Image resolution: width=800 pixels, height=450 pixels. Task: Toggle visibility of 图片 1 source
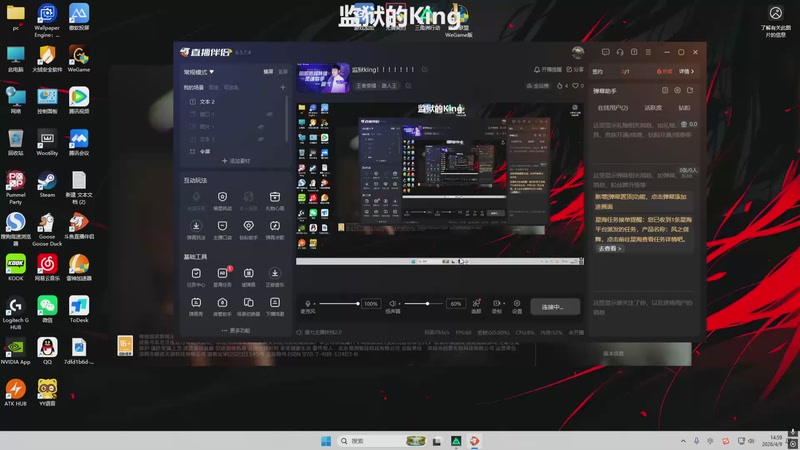click(261, 127)
